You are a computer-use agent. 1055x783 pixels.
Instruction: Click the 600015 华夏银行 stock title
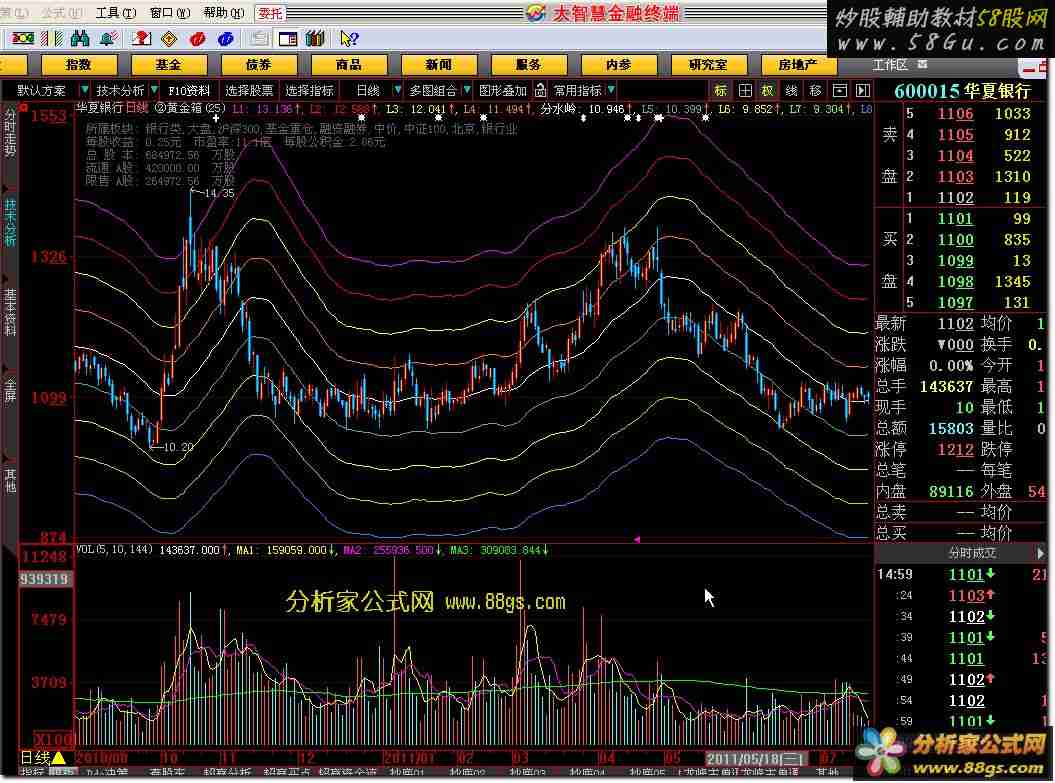tap(962, 91)
